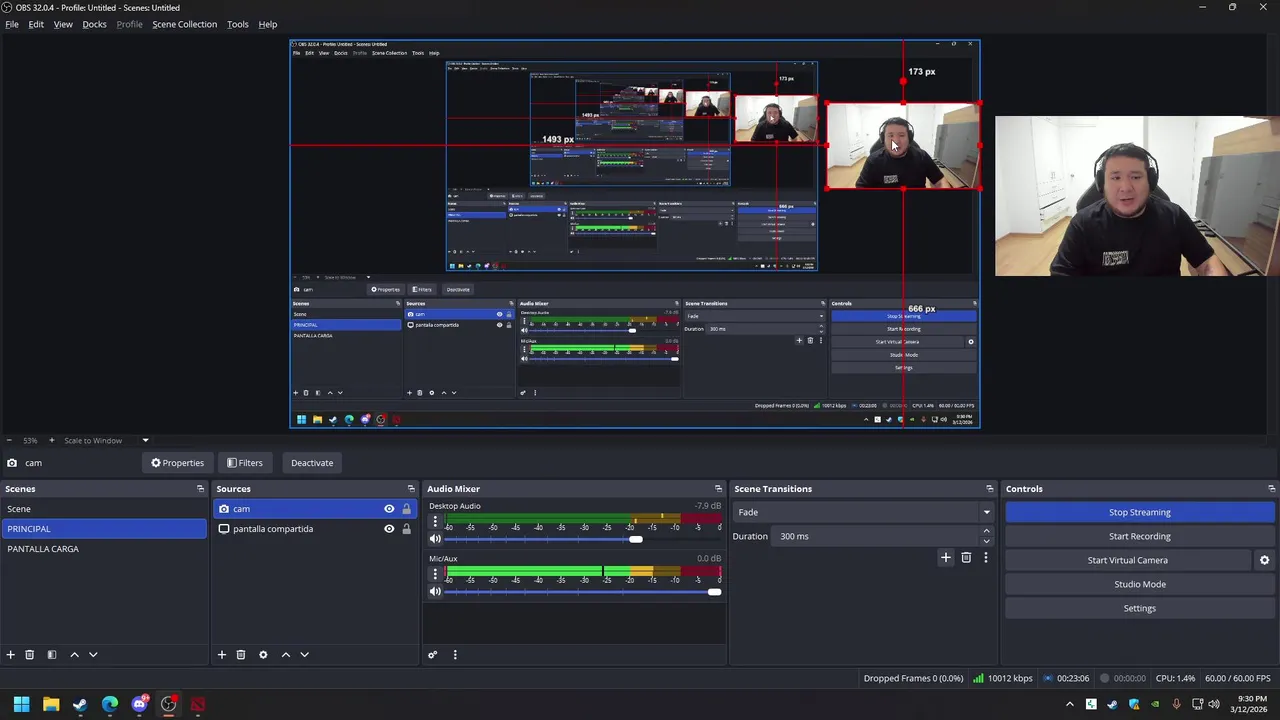Pop out the Scenes dock icon

[x=200, y=489]
